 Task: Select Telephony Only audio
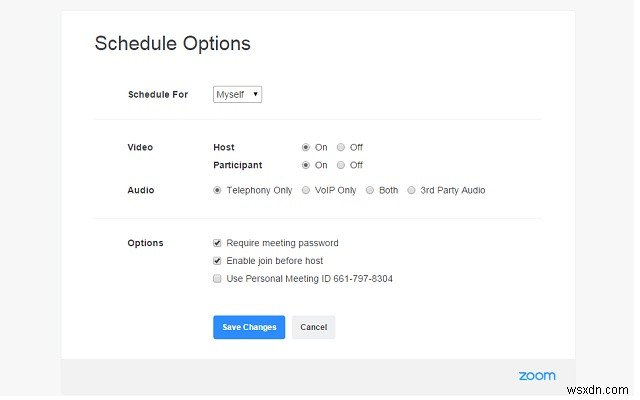(218, 190)
